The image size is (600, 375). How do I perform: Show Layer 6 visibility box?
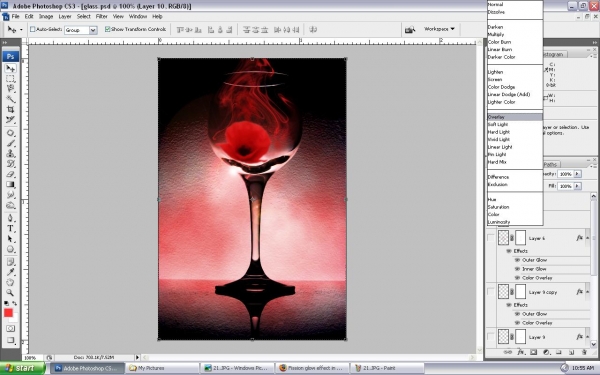pyautogui.click(x=491, y=238)
